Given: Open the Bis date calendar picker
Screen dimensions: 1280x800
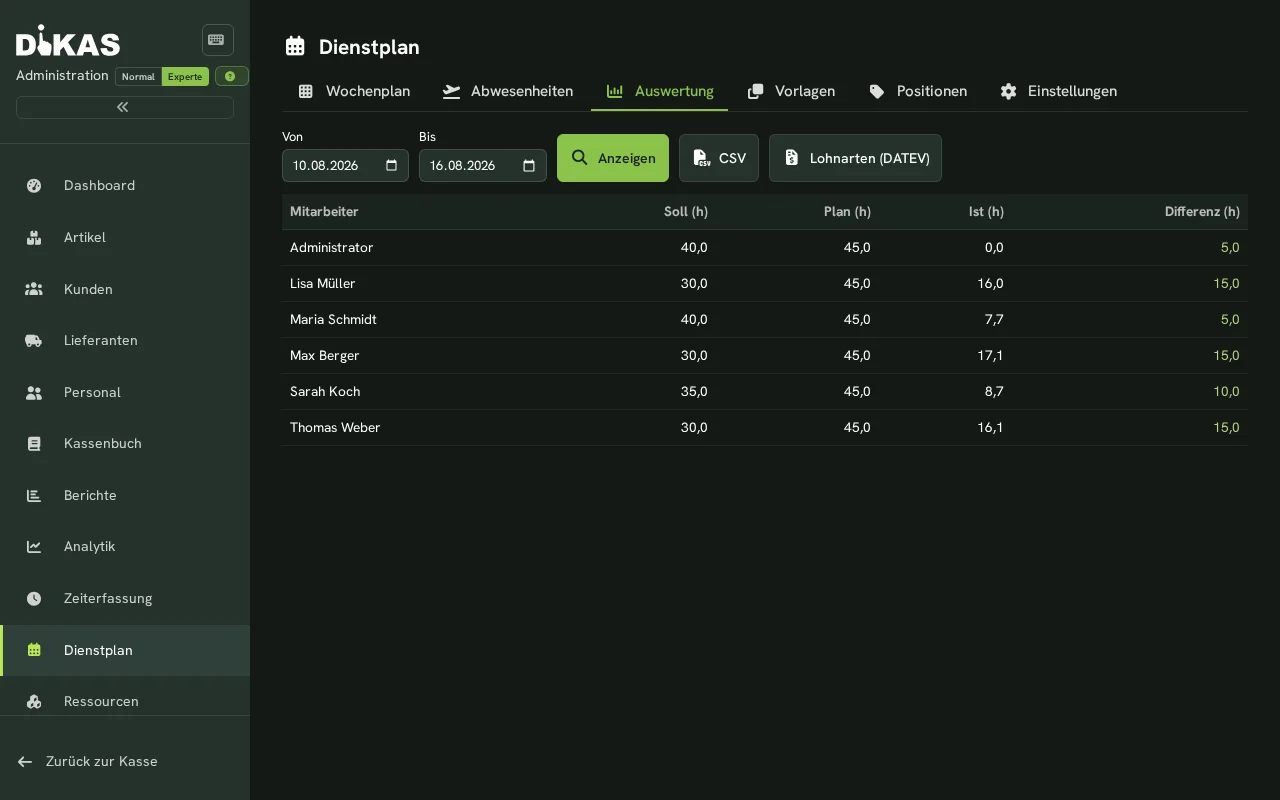Looking at the screenshot, I should (529, 165).
